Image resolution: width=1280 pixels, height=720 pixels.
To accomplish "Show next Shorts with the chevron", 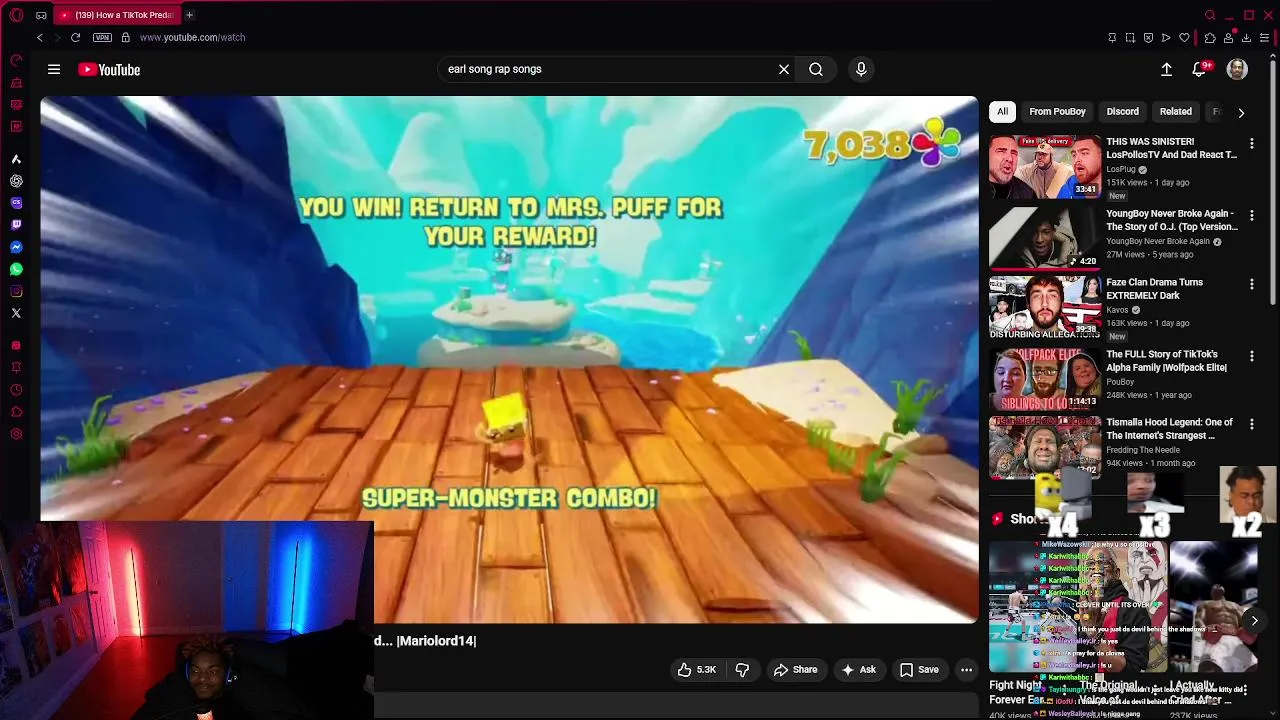I will tap(1254, 621).
